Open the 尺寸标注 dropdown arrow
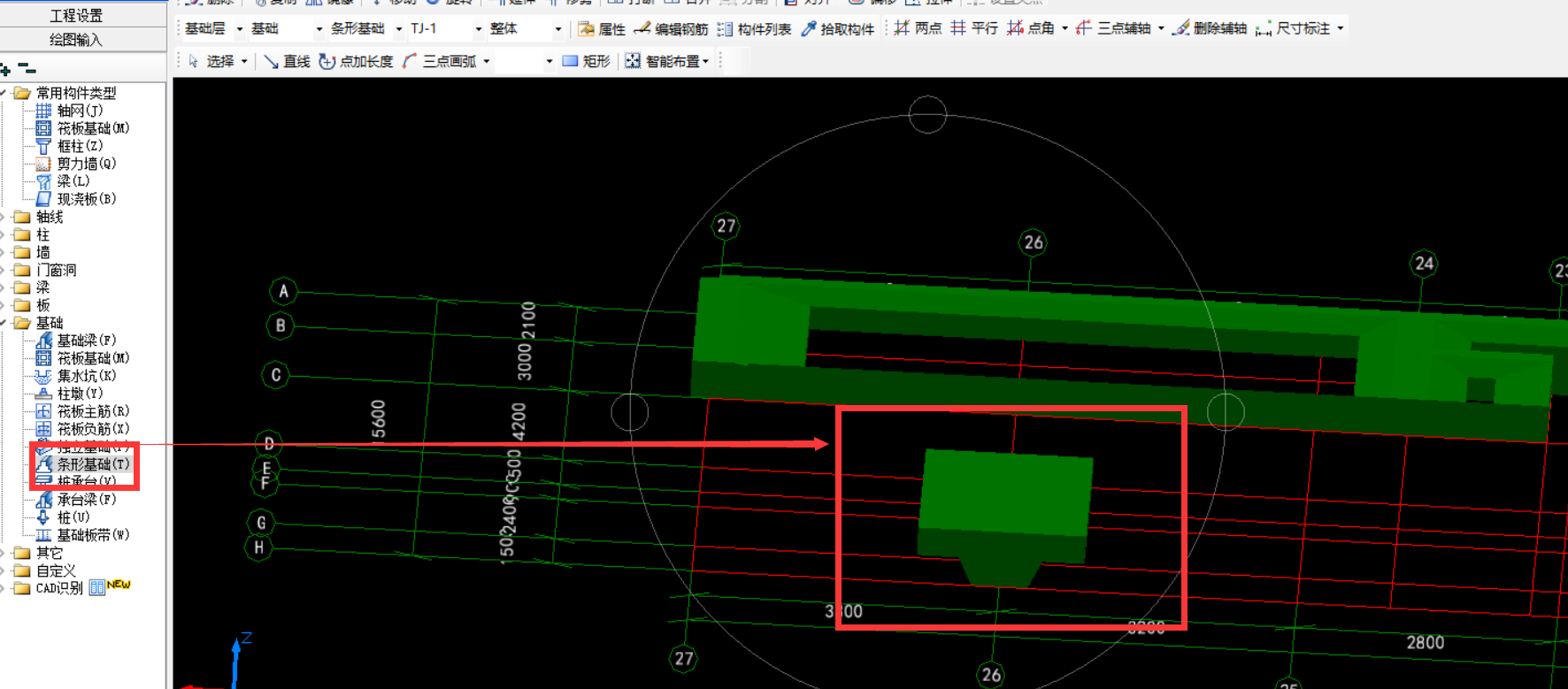This screenshot has width=1568, height=689. [x=1341, y=28]
